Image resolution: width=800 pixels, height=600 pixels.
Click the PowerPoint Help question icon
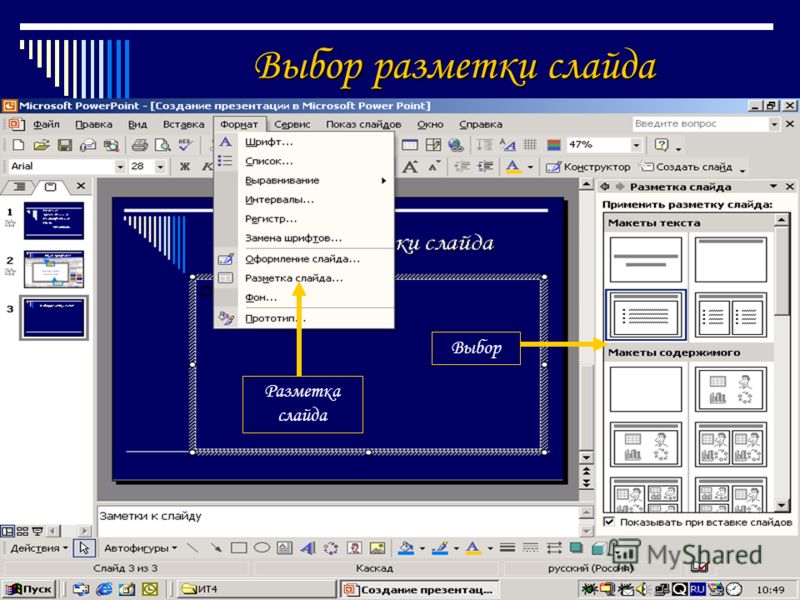click(x=661, y=145)
